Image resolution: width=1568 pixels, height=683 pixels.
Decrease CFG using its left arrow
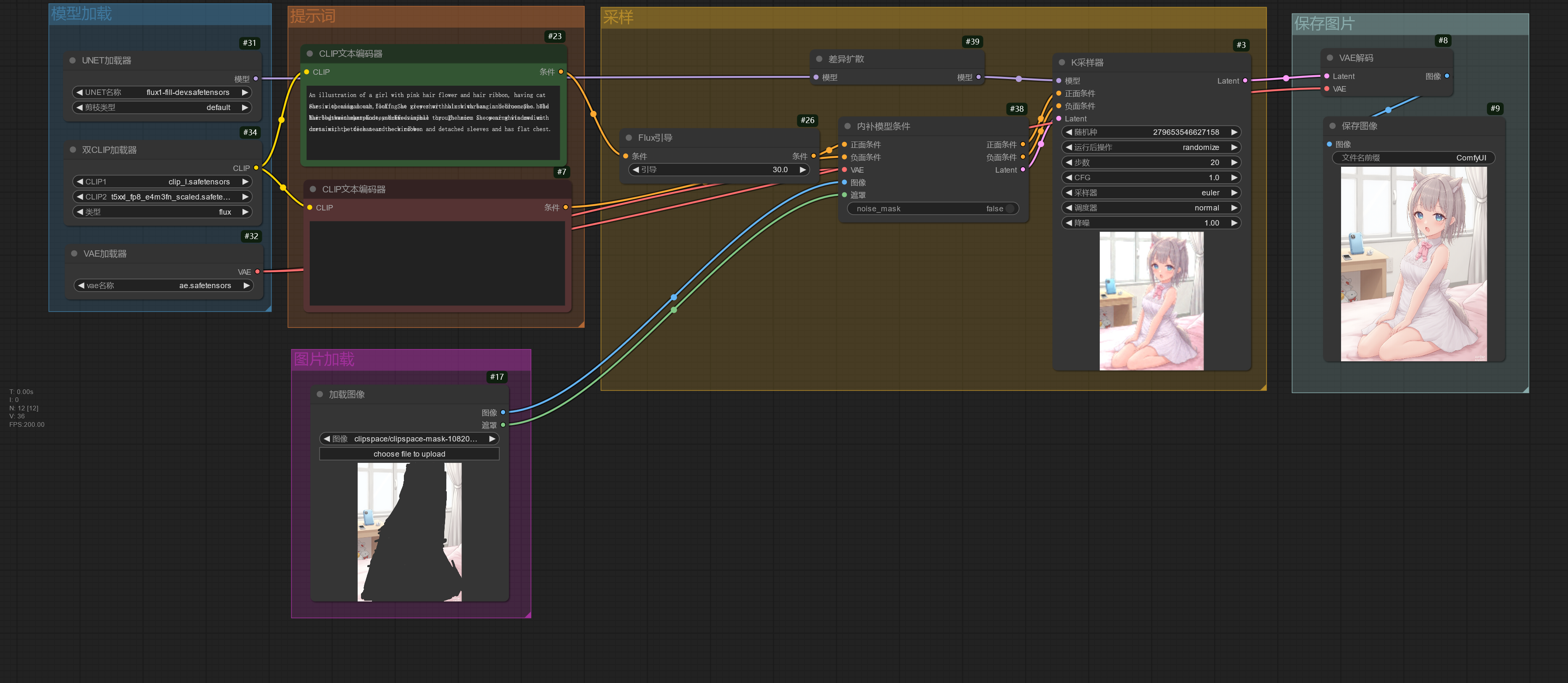click(x=1068, y=177)
